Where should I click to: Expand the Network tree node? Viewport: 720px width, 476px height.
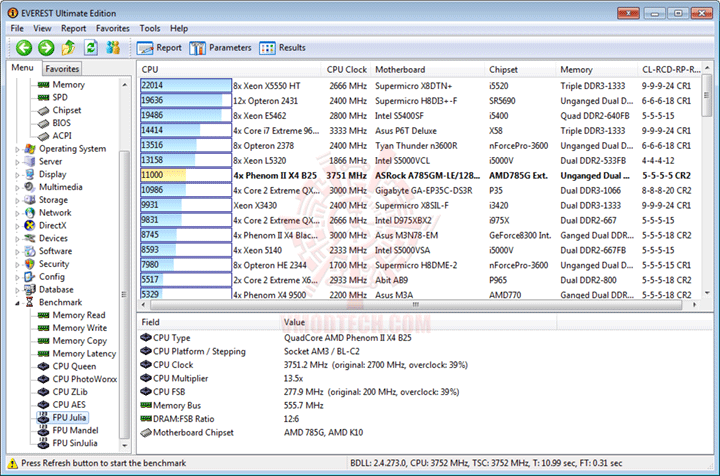coord(17,213)
